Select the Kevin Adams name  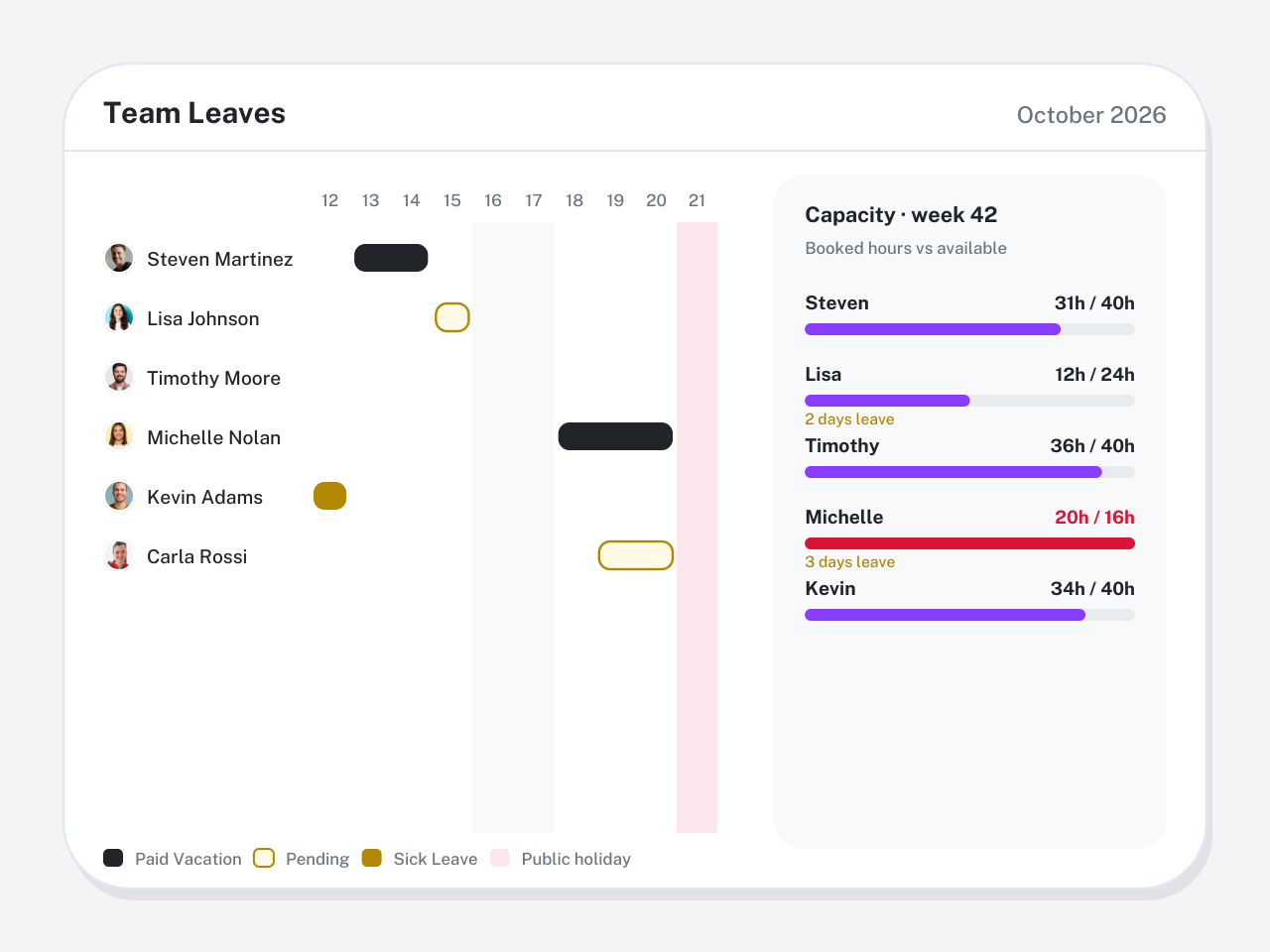coord(204,497)
